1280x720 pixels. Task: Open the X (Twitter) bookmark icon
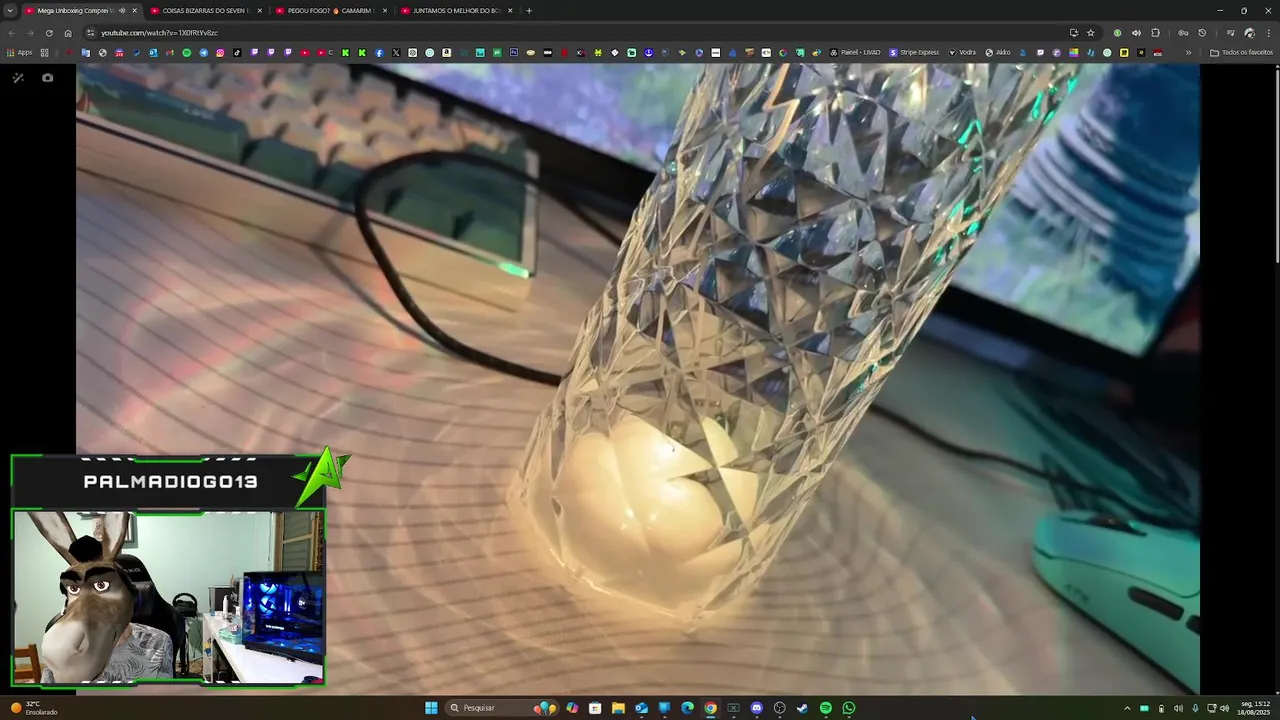point(396,52)
